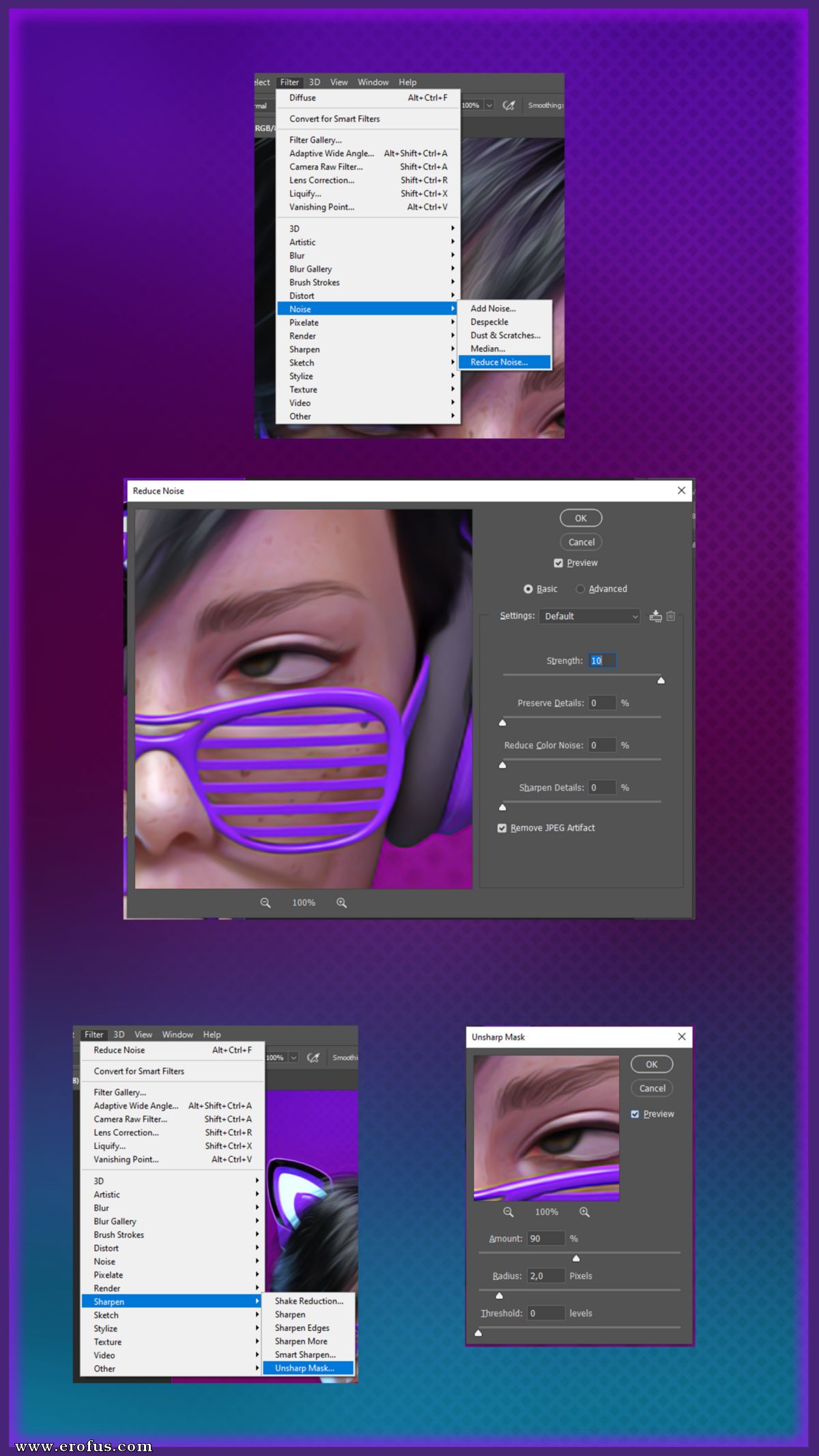Choose Diffuse at the top of Filter menu
819x1456 pixels.
(x=369, y=98)
